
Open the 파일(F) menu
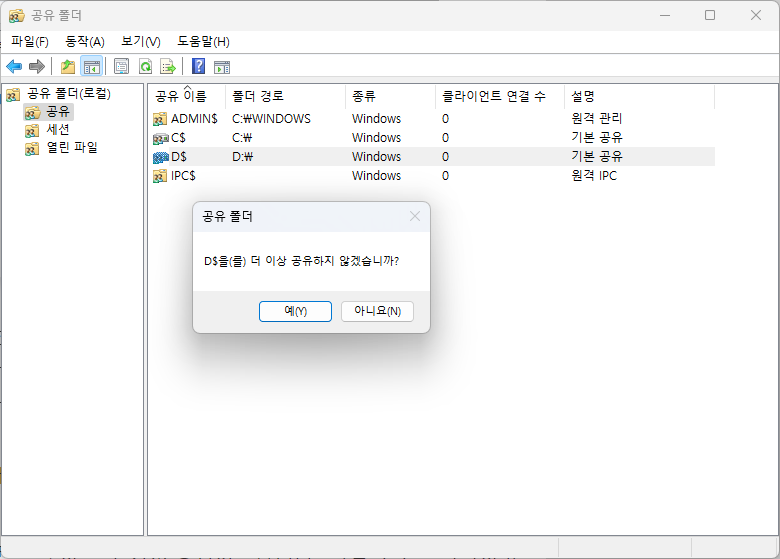tap(30, 42)
